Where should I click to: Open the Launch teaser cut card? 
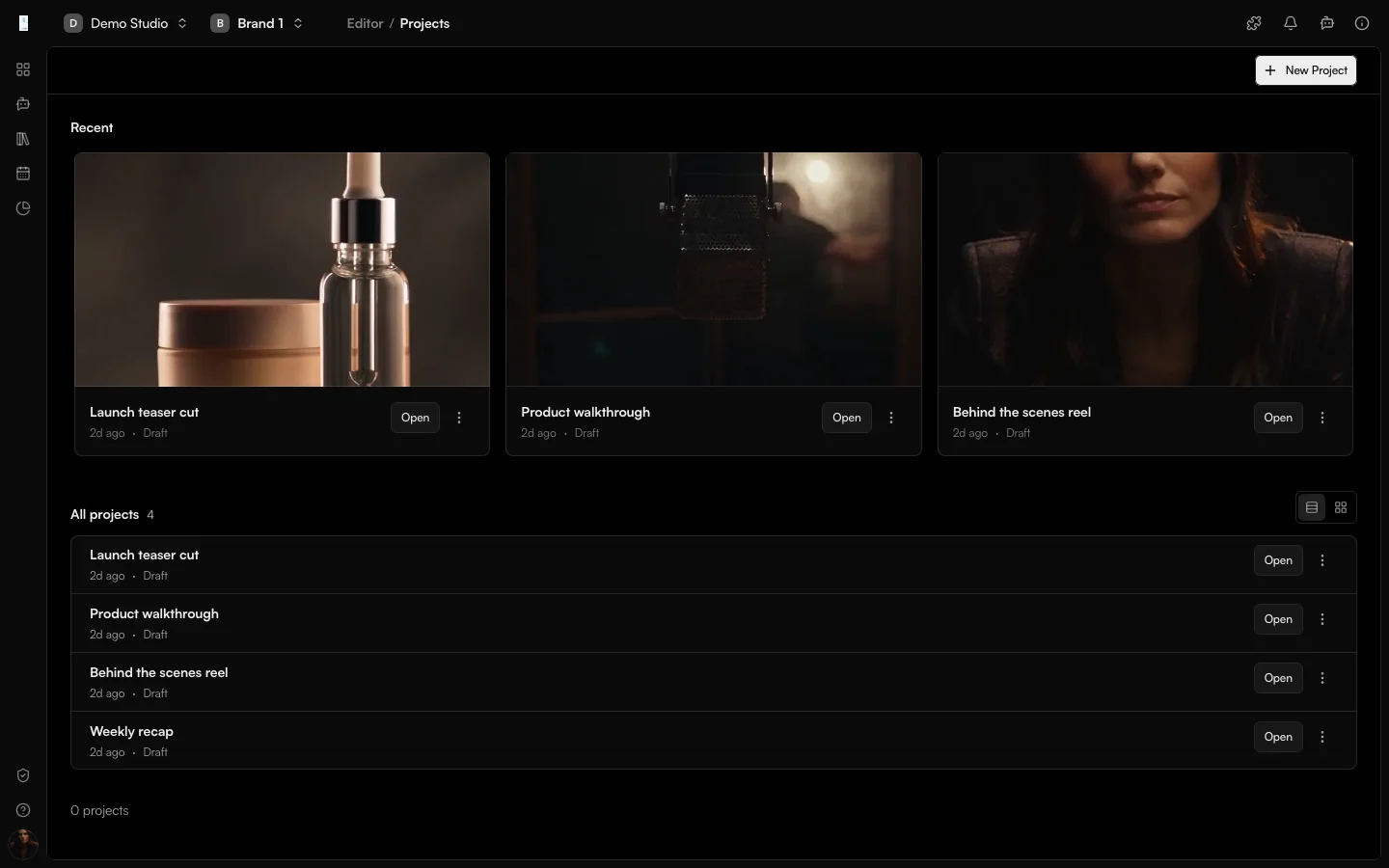(x=415, y=418)
